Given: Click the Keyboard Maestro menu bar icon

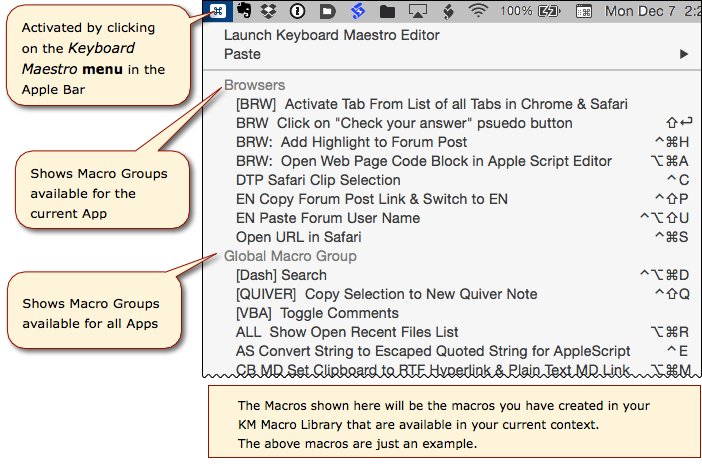Looking at the screenshot, I should coord(216,11).
